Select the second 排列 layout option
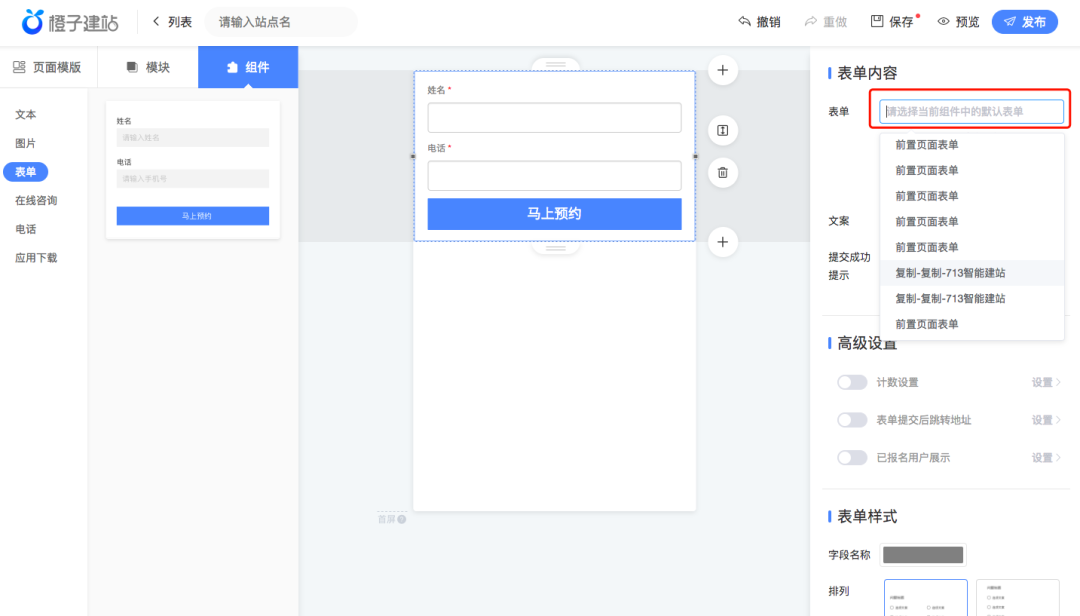The height and width of the screenshot is (616, 1080). (x=1017, y=597)
